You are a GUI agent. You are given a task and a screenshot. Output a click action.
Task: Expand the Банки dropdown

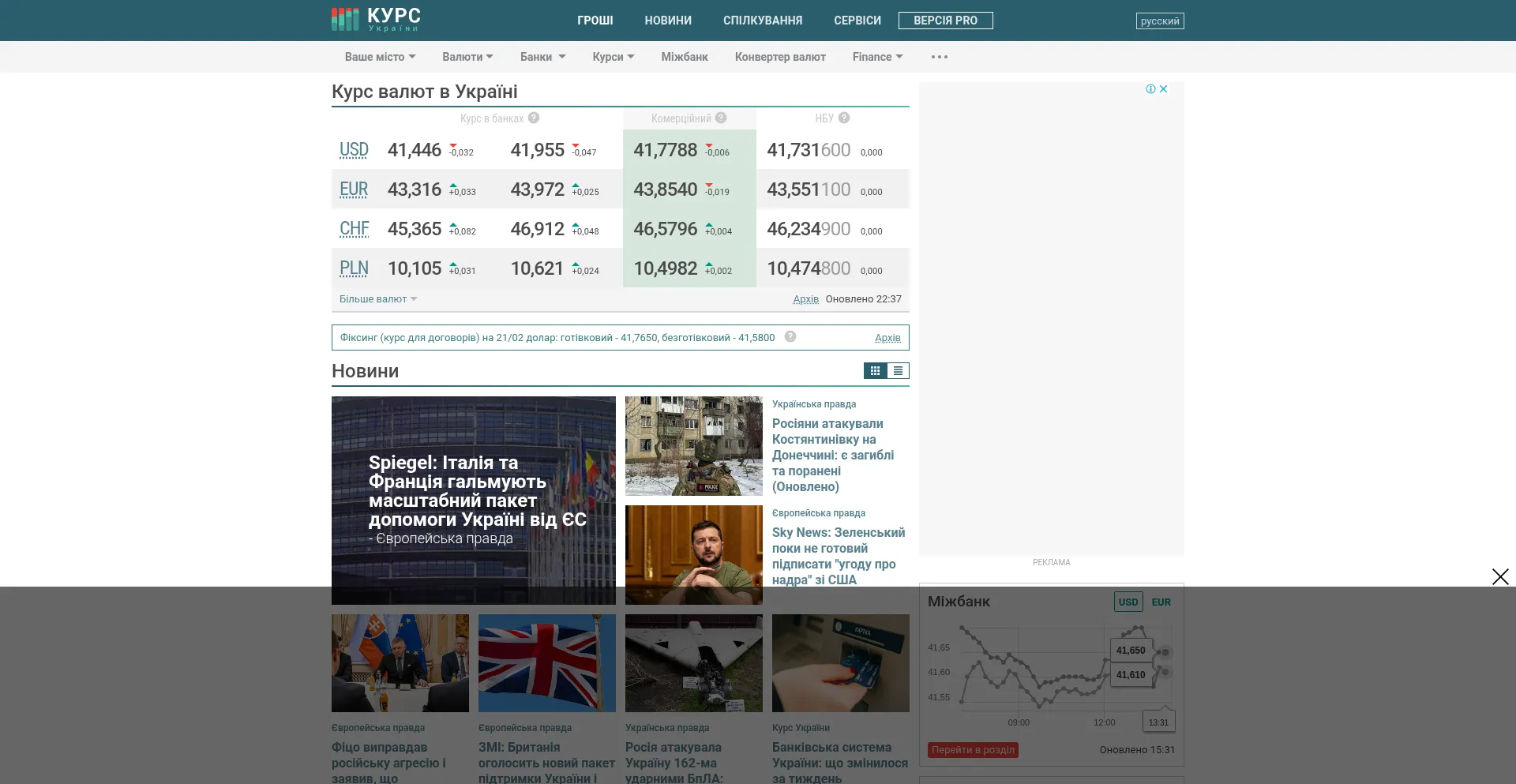[542, 57]
